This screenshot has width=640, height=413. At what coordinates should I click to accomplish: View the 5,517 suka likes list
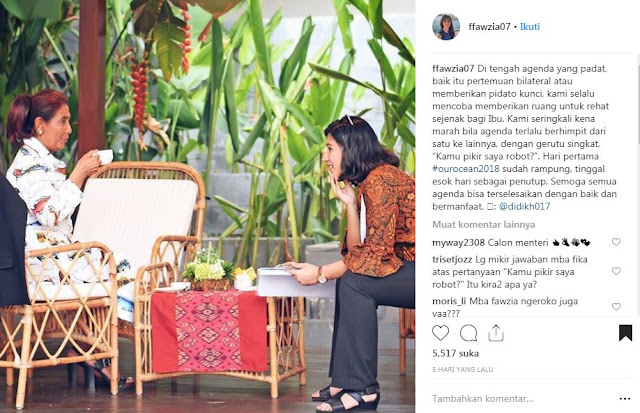[456, 353]
